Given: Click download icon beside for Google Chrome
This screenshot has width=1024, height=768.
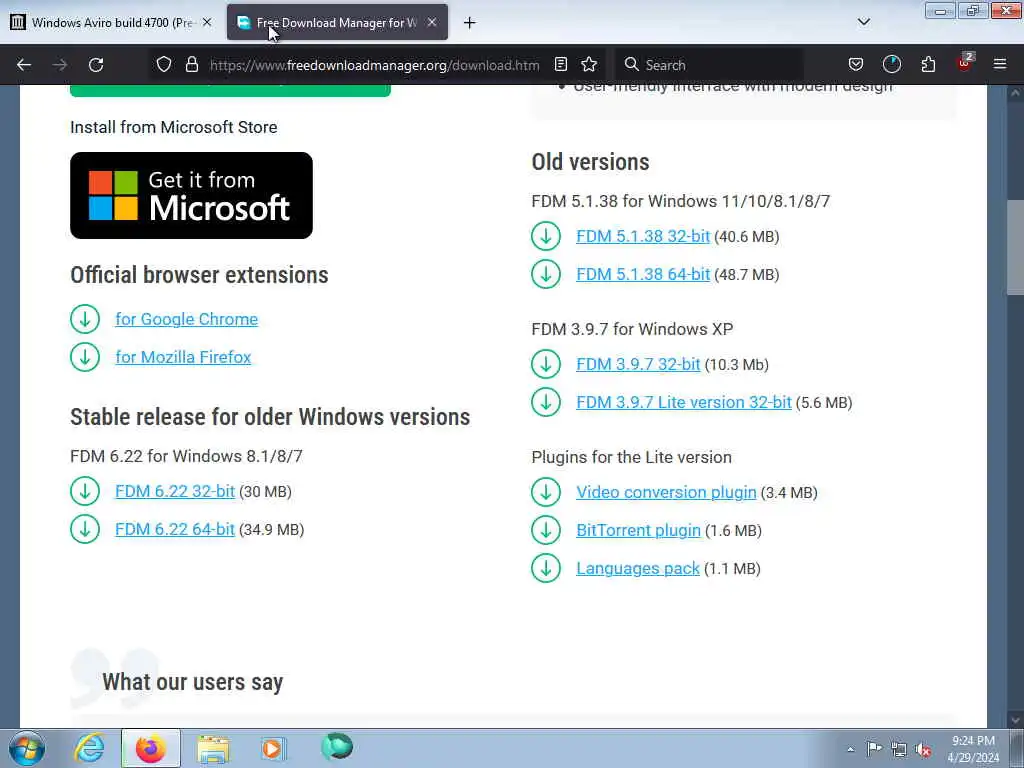Looking at the screenshot, I should (x=85, y=319).
